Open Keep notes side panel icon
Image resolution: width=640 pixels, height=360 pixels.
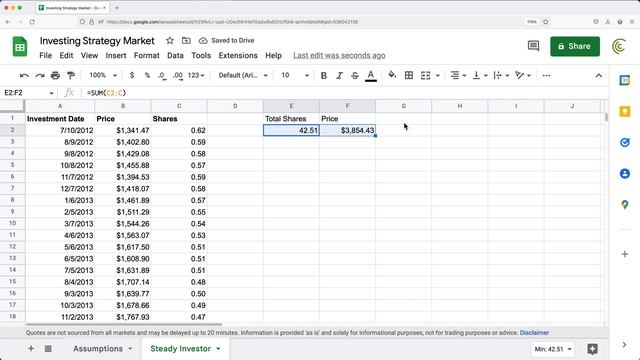[x=624, y=111]
